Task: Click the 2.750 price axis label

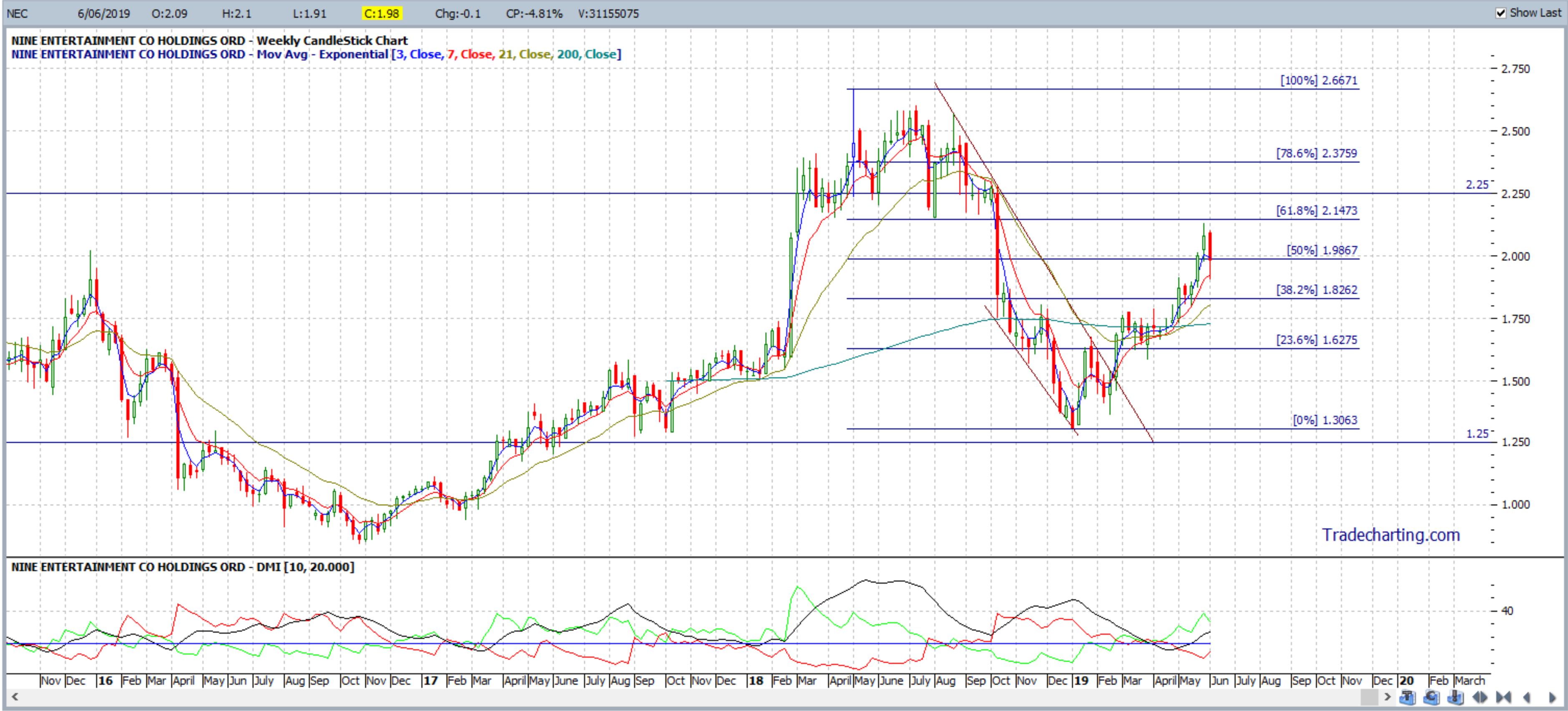Action: point(1515,69)
